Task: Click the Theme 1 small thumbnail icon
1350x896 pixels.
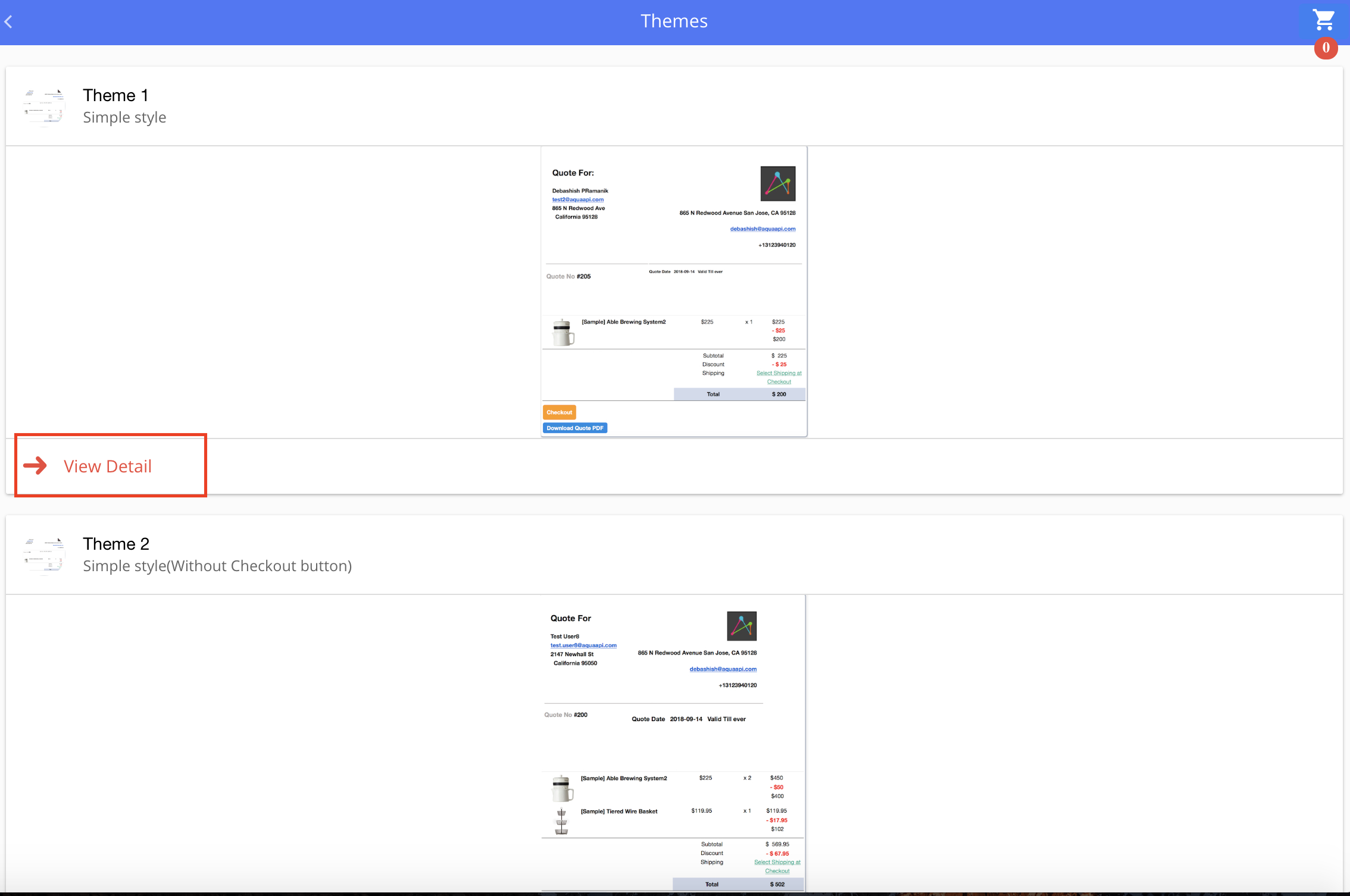Action: pyautogui.click(x=44, y=106)
